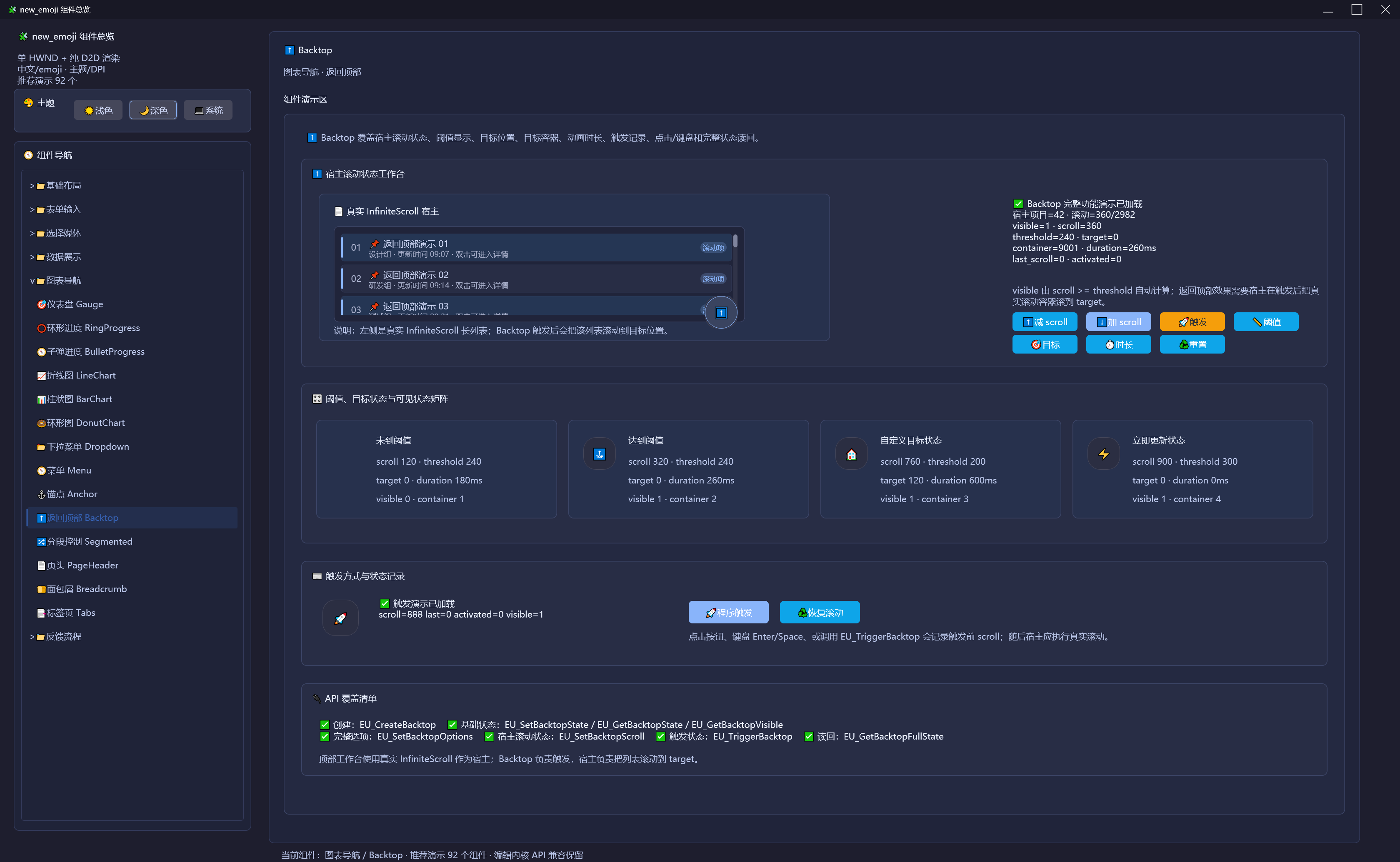Click the InfiniteScroll list scrollbar thumb
The image size is (1400, 862).
click(735, 241)
